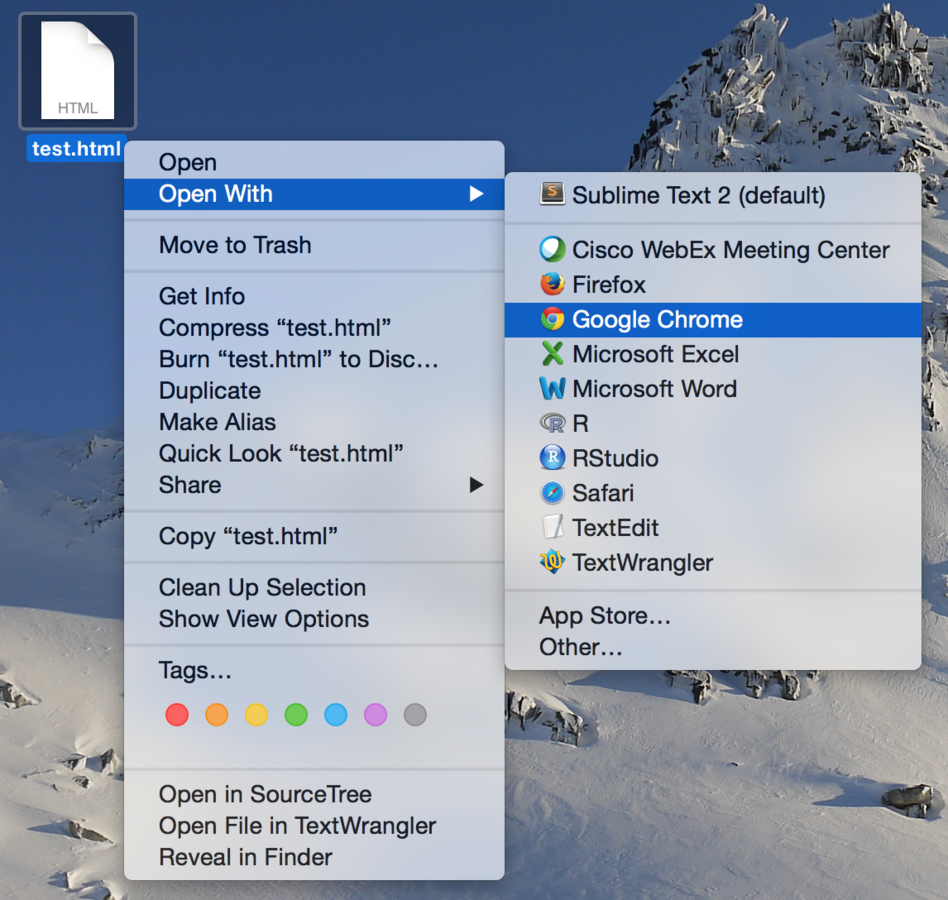Apply the red tag color
948x900 pixels.
point(177,714)
